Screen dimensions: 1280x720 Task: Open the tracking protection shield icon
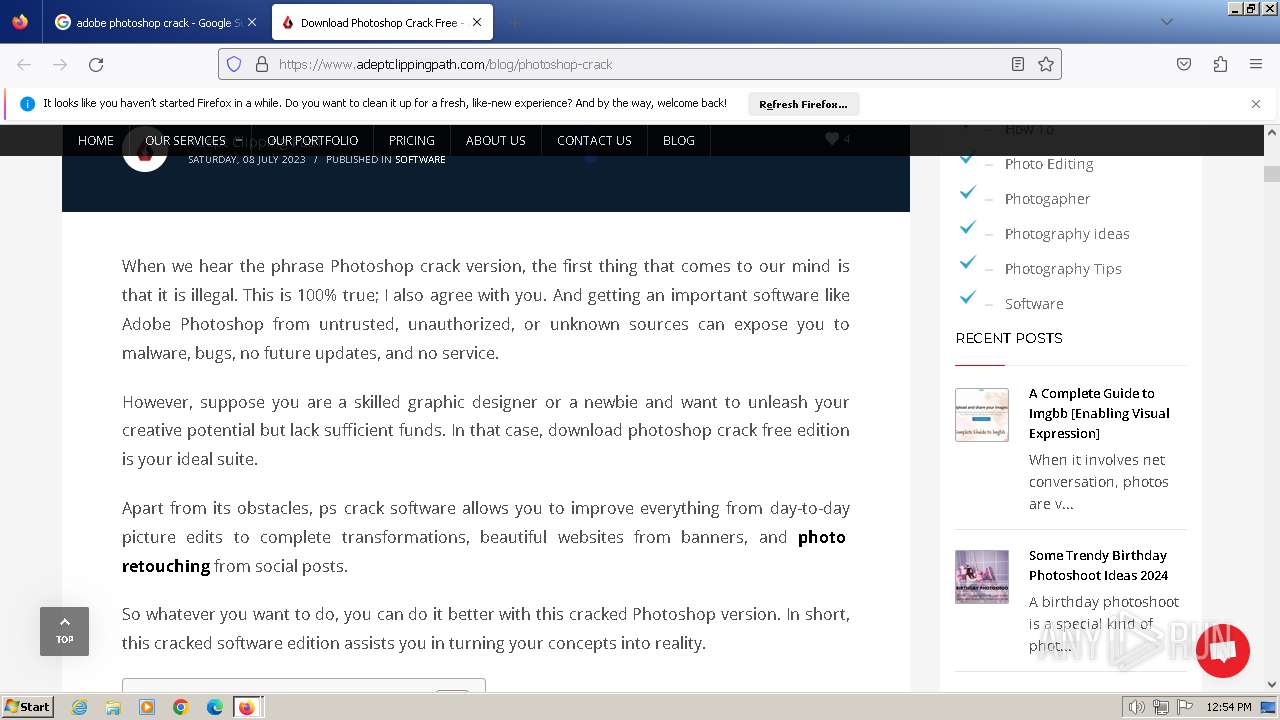coord(234,64)
